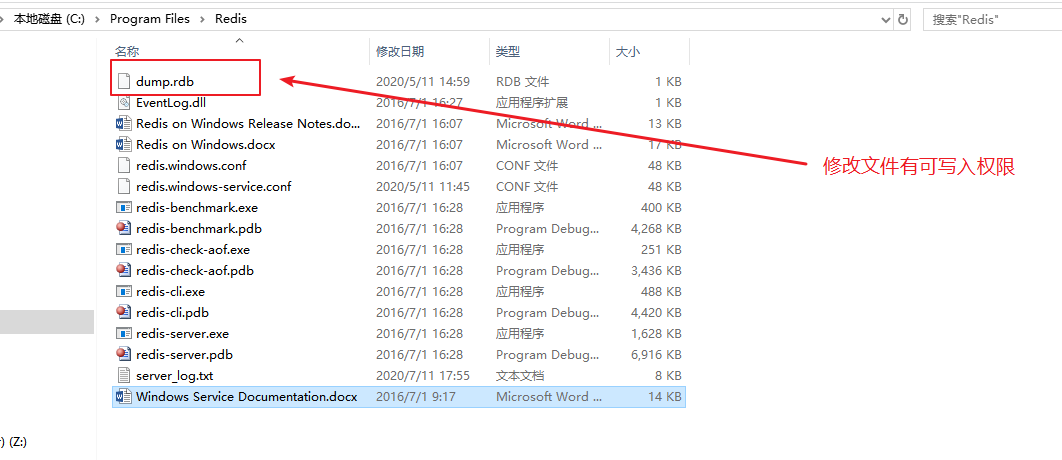Sort files by 类型 column
The width and height of the screenshot is (1062, 460).
(x=508, y=52)
